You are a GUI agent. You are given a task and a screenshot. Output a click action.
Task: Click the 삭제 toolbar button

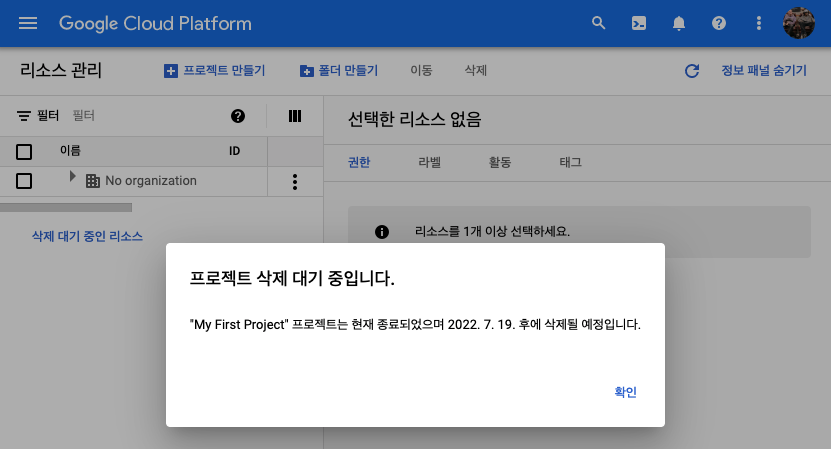(476, 71)
